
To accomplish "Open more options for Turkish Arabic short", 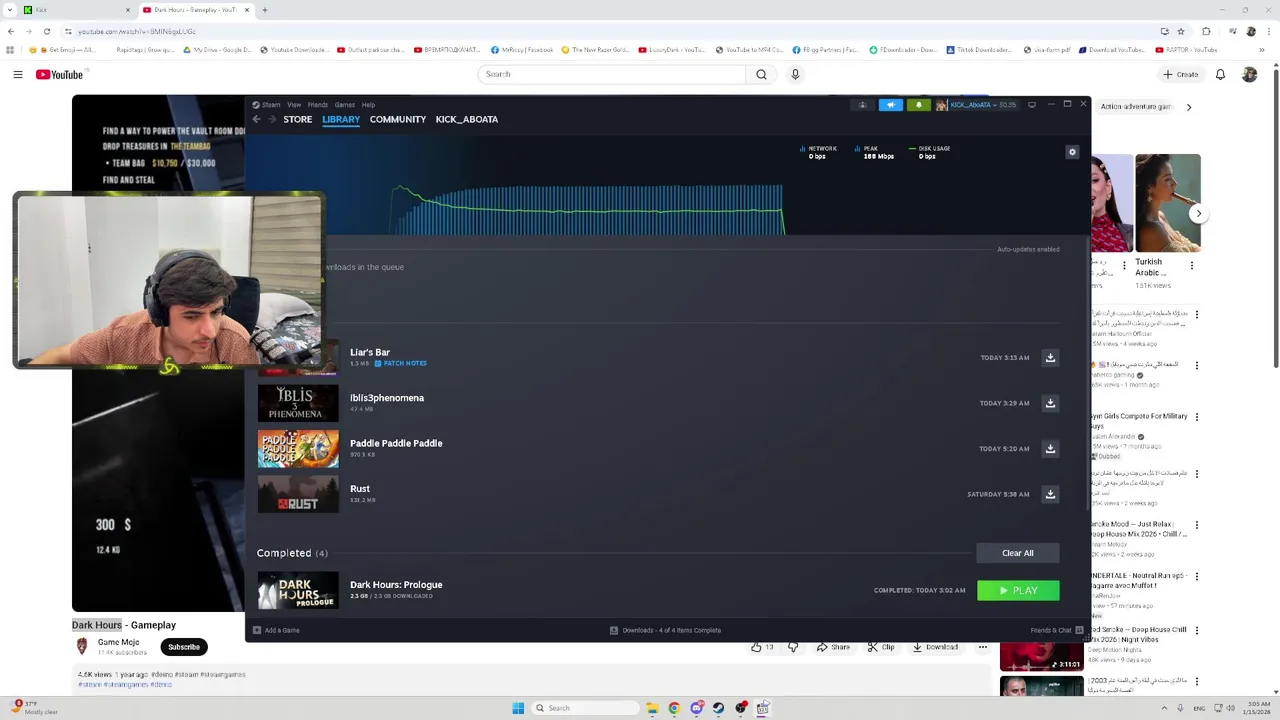I will 1191,265.
